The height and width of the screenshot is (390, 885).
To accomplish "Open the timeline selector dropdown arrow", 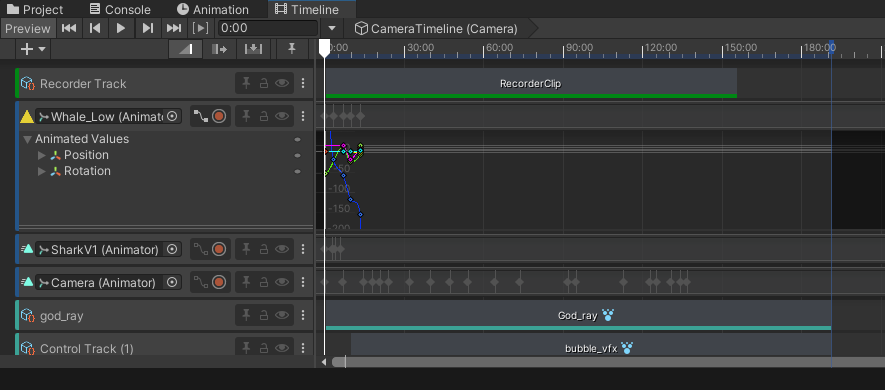I will [x=332, y=28].
